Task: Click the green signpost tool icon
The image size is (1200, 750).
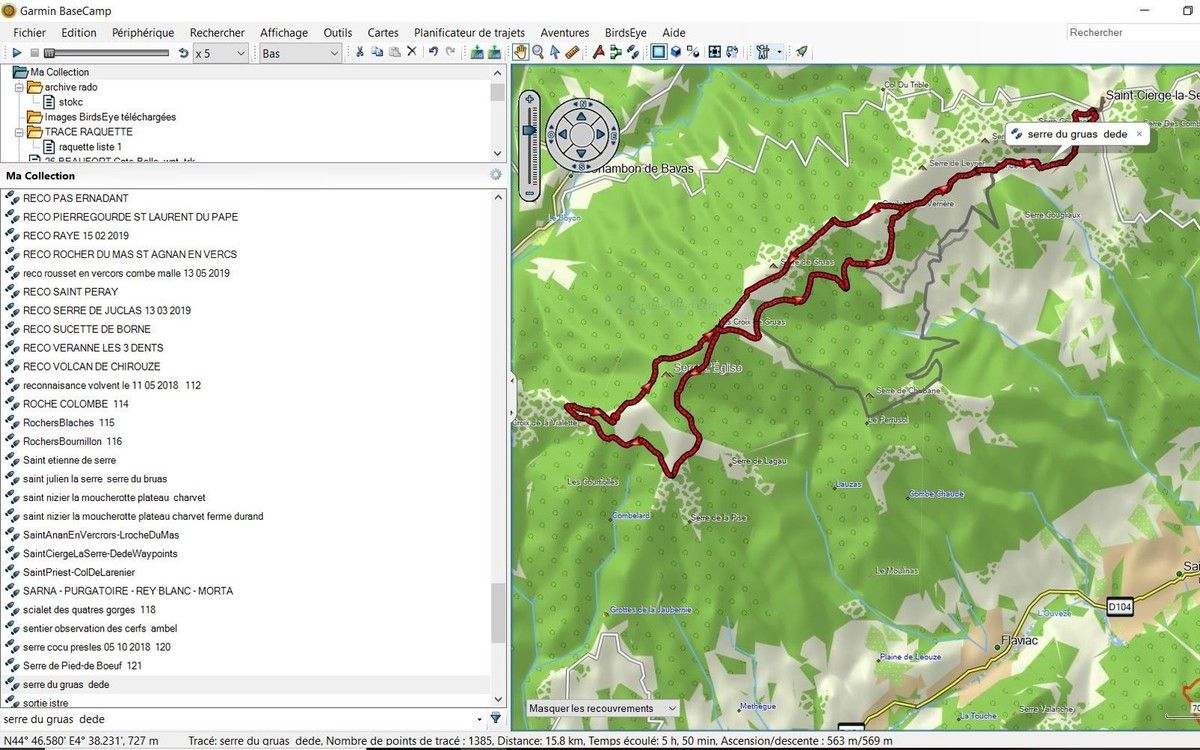Action: tap(616, 52)
